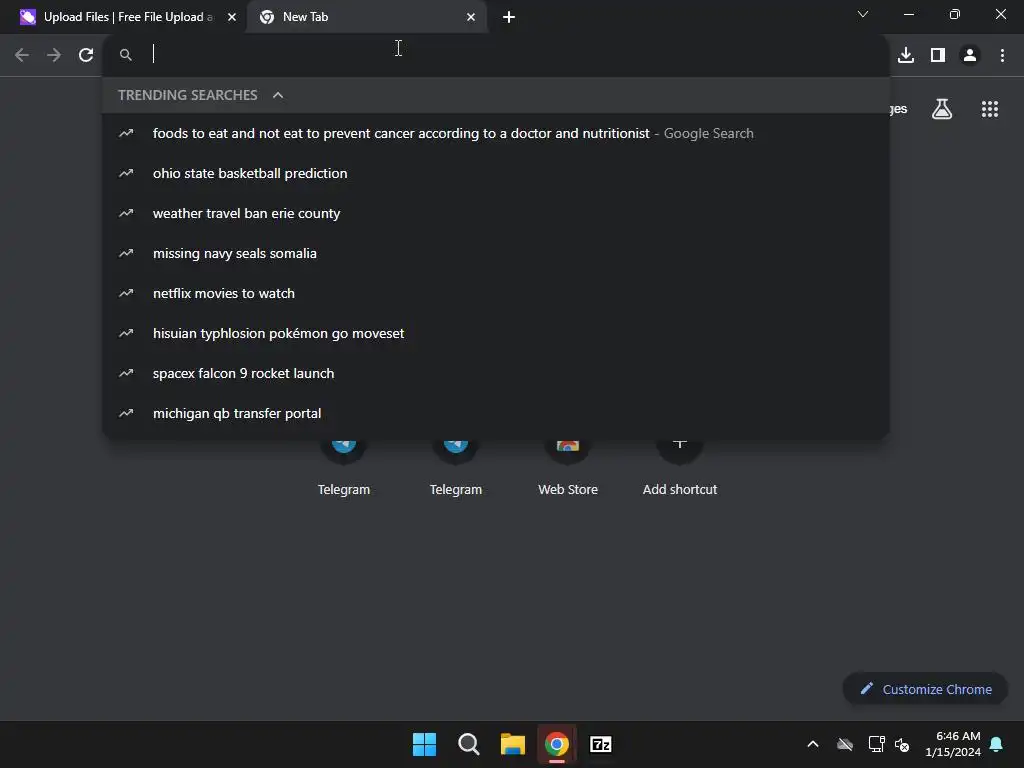Screen dimensions: 1024x768
Task: Click the Customize Chrome button
Action: coord(925,689)
